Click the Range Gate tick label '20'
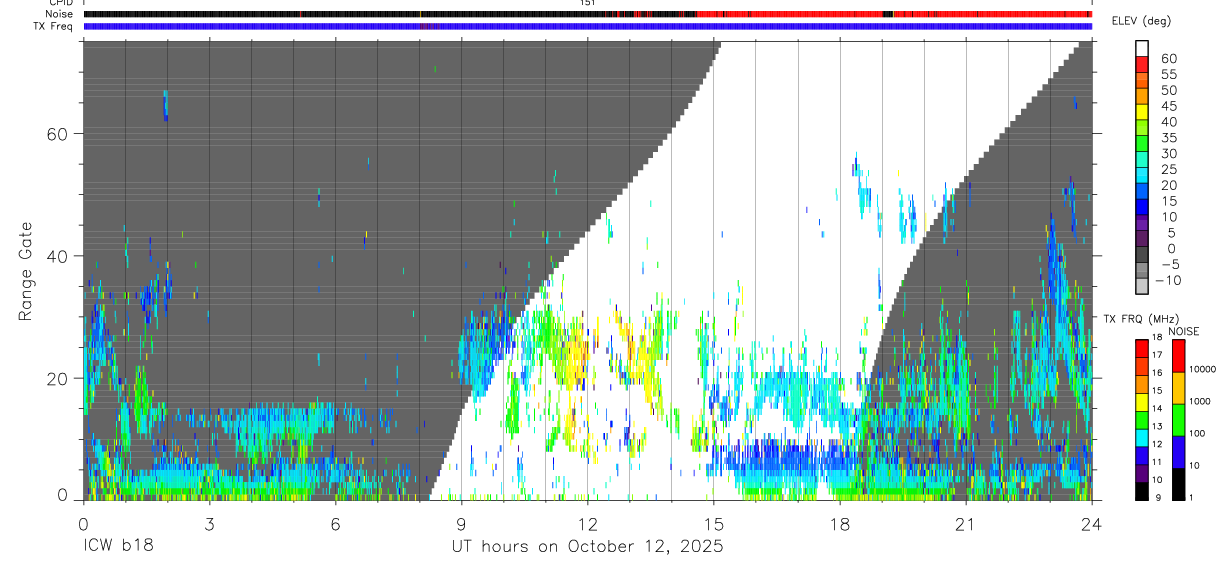The width and height of the screenshot is (1228, 567). (x=57, y=378)
